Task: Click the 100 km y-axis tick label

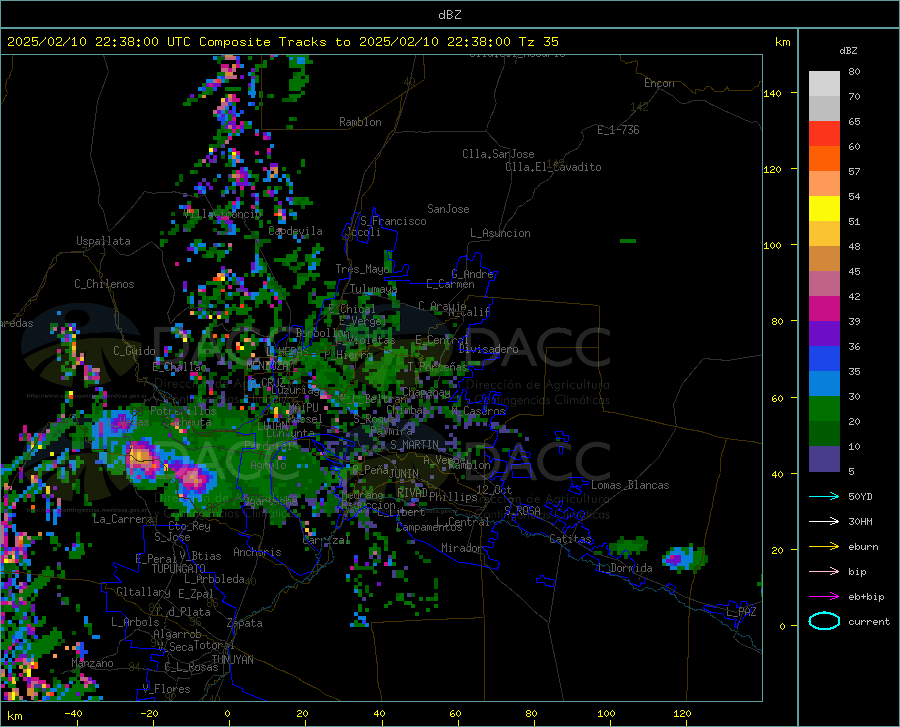Action: click(773, 245)
